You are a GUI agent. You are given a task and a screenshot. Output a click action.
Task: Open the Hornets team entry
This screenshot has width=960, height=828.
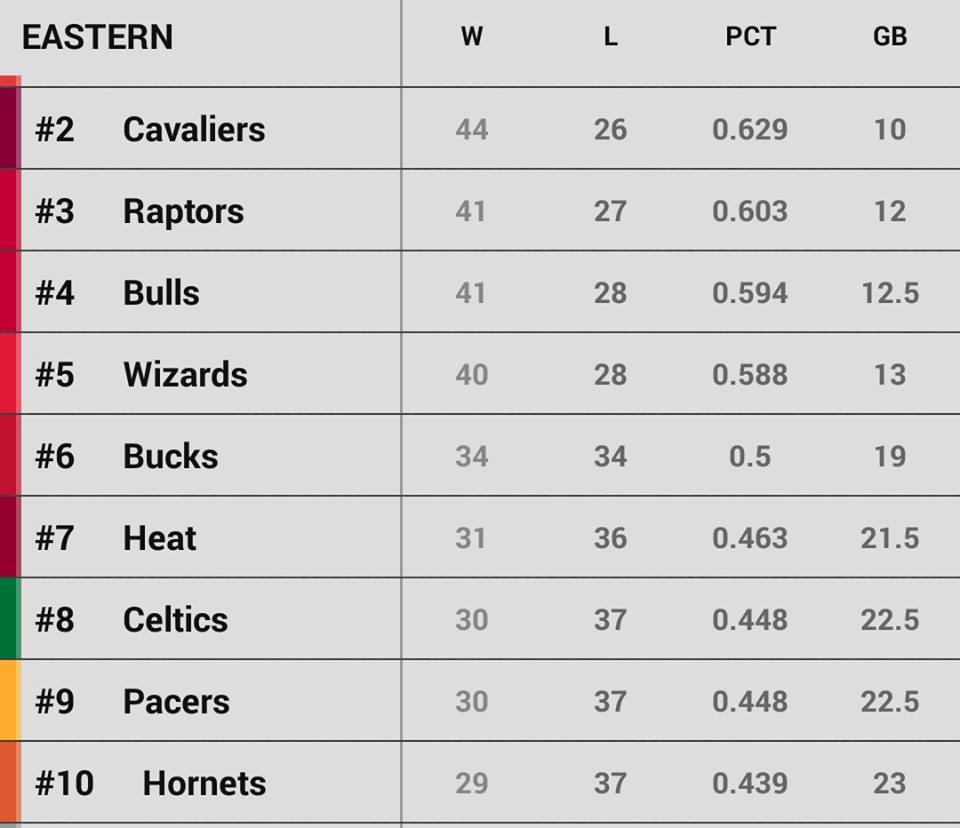(x=204, y=784)
